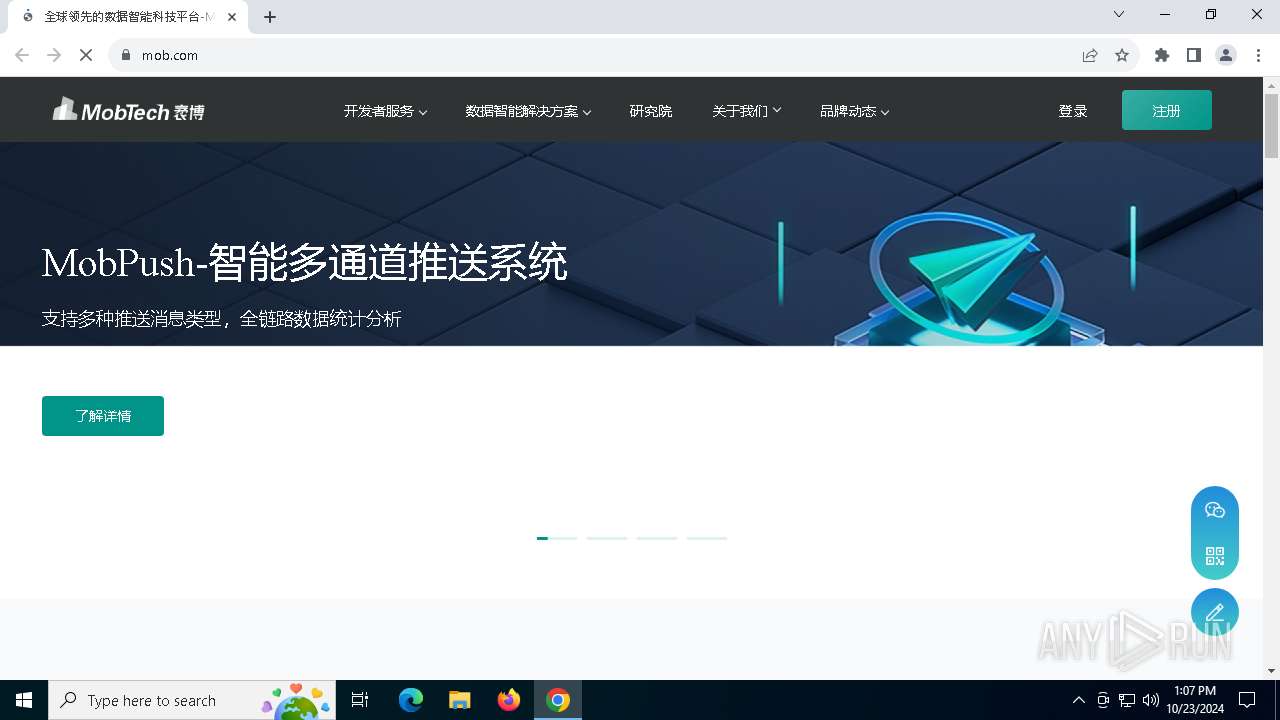Open Chrome three-dot menu
Screen dimensions: 1280x720
pos(1258,55)
